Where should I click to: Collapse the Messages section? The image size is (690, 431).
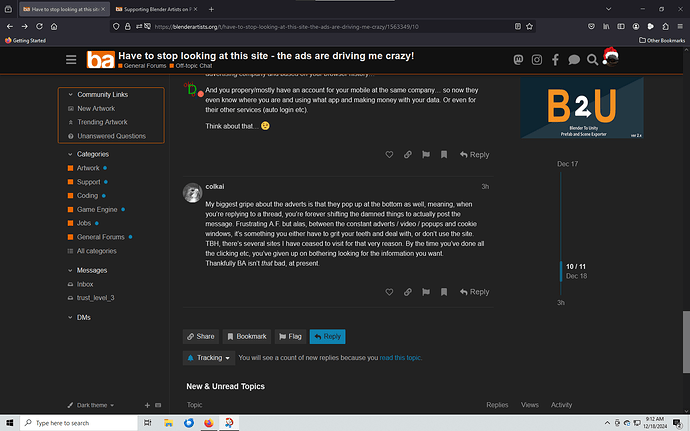[70, 270]
